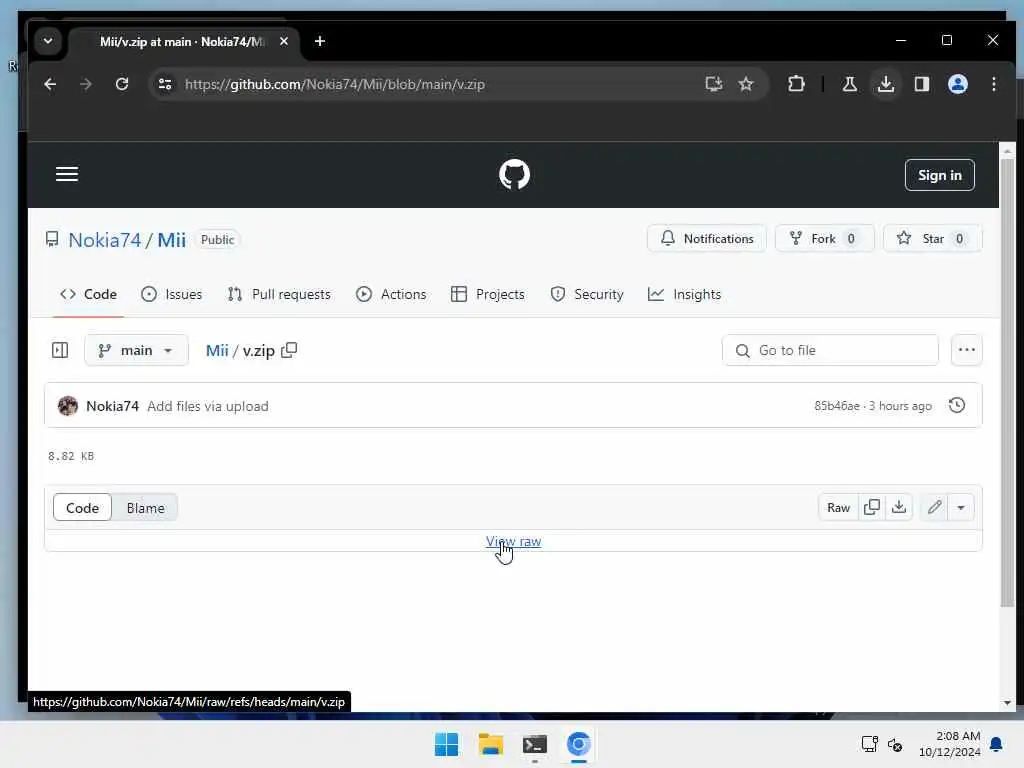Copy the v.zip file path
The width and height of the screenshot is (1024, 768).
(289, 351)
